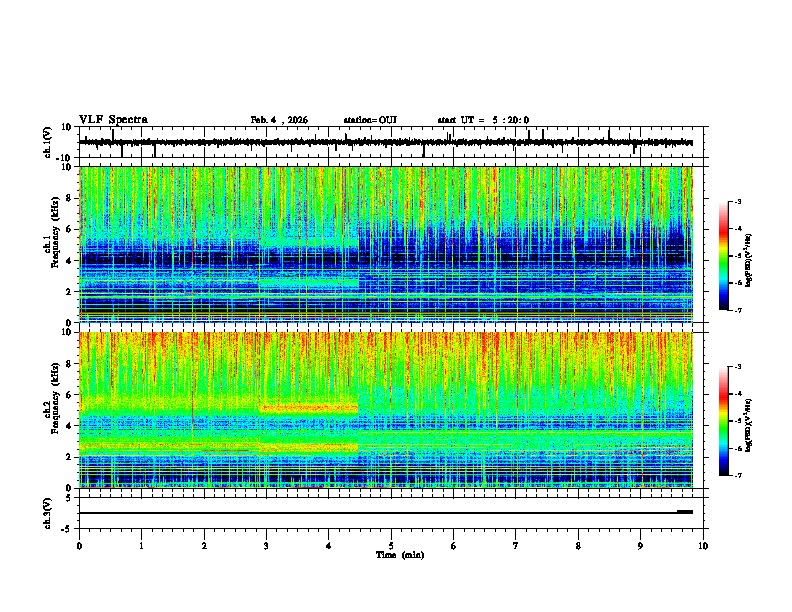Click the ch.1 voltage waveform trace

tap(386, 142)
